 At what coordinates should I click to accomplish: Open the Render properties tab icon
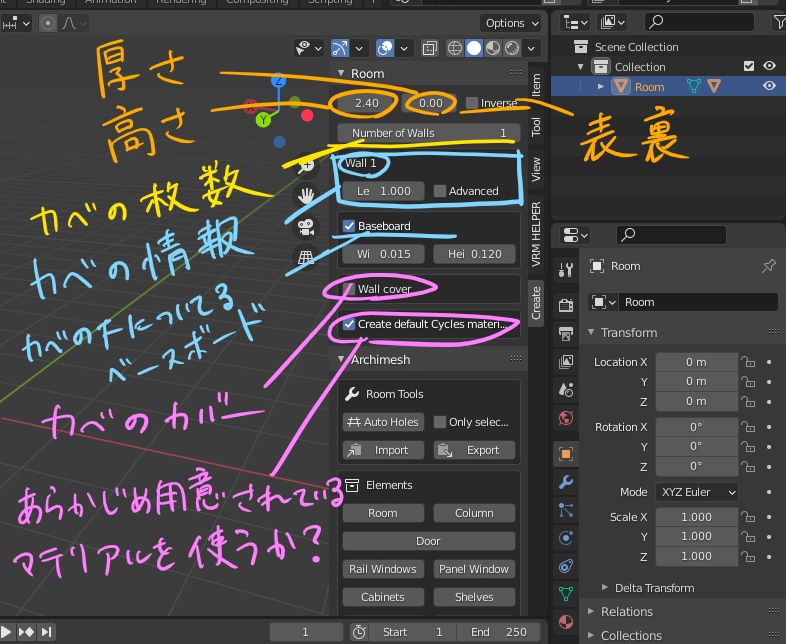pos(566,305)
